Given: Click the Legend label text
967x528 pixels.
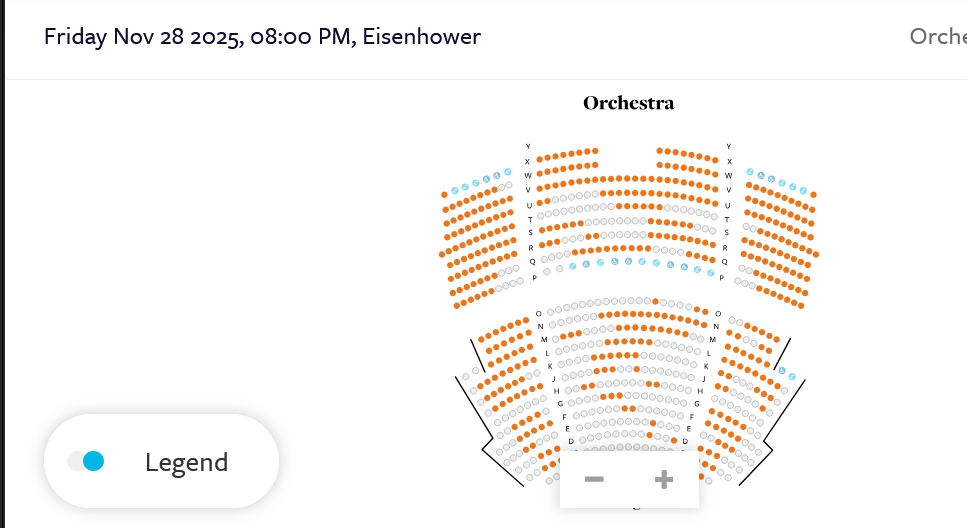Looking at the screenshot, I should pos(186,462).
